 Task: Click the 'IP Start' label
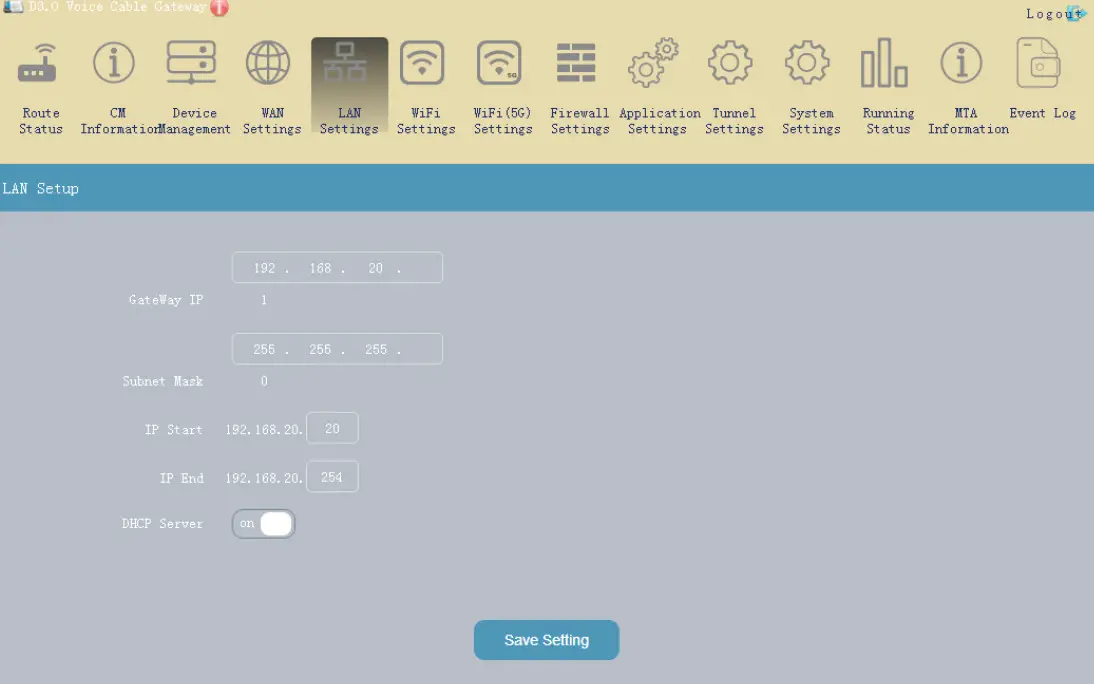click(x=173, y=430)
